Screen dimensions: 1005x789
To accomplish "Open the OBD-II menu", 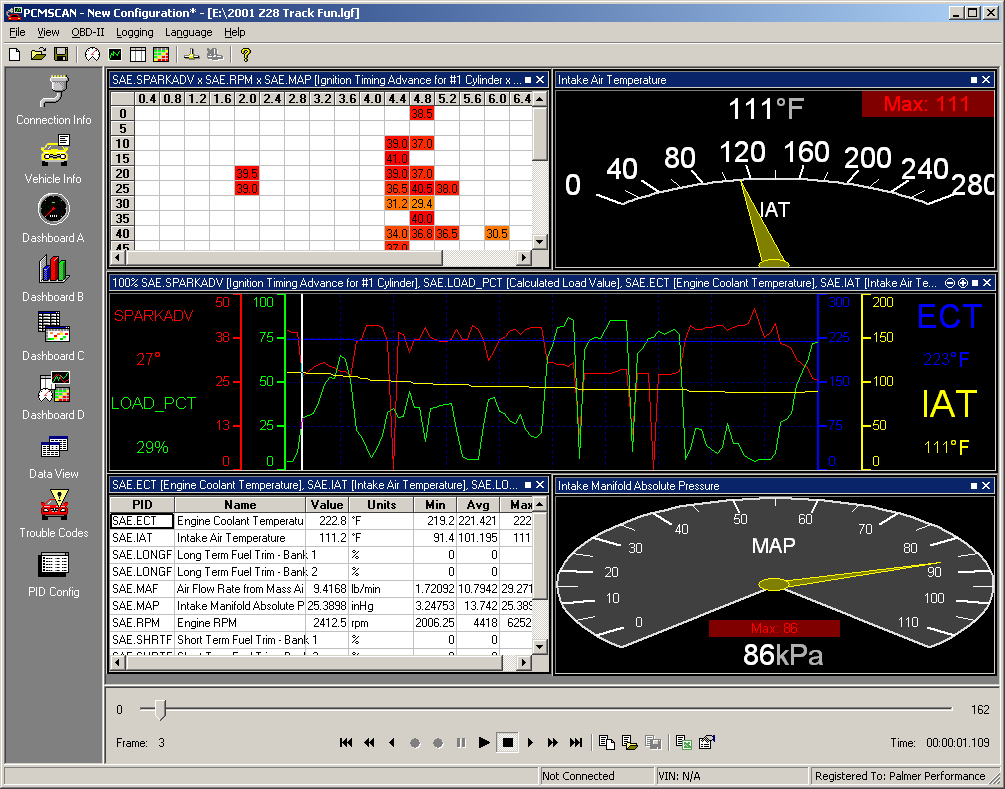I will [x=88, y=32].
